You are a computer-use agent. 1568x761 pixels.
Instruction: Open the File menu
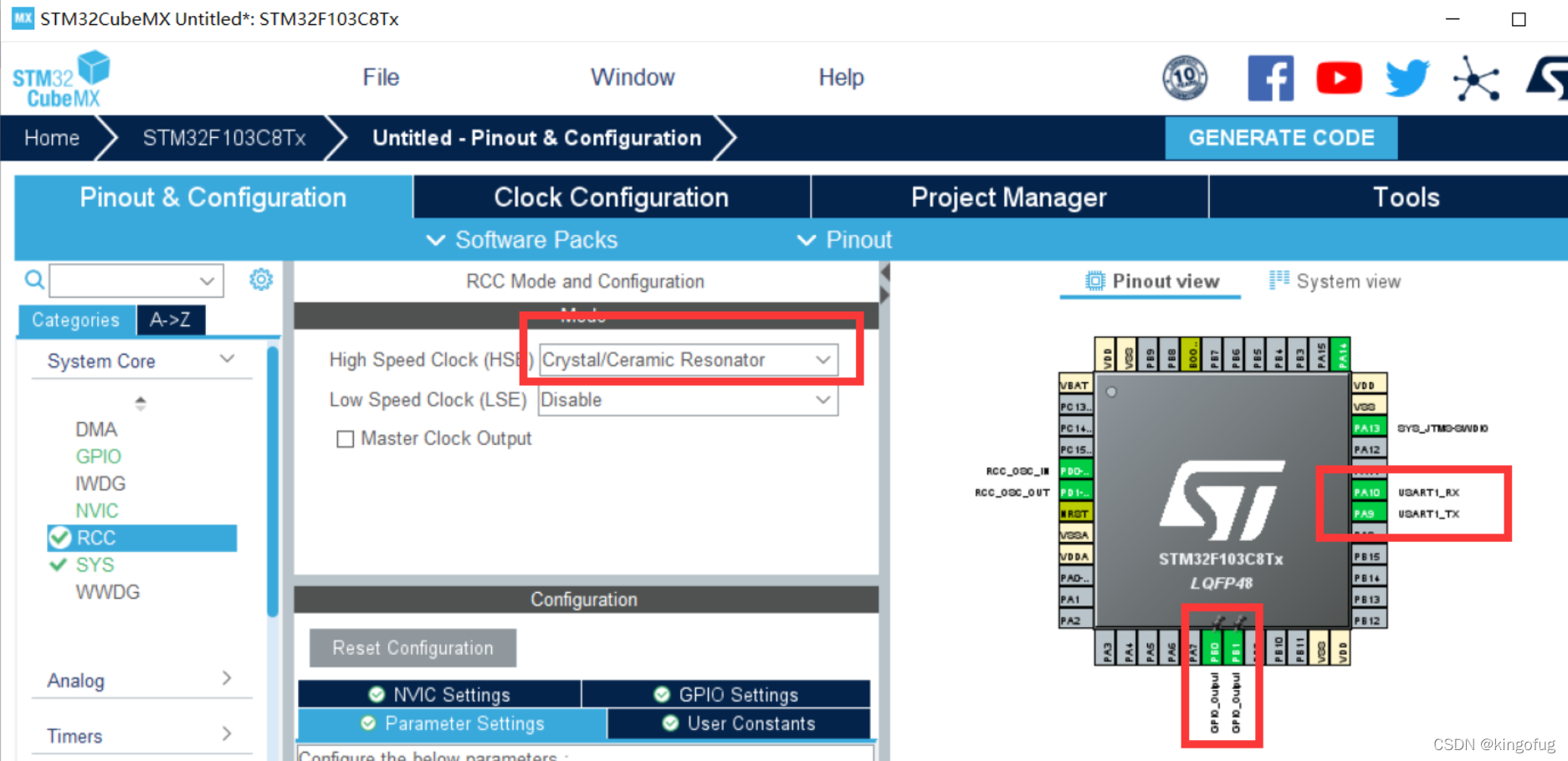coord(381,78)
